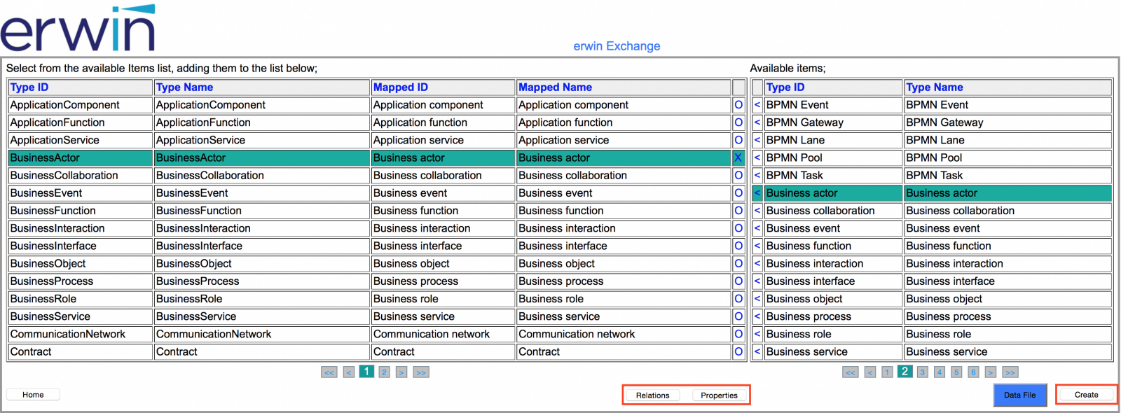Click the Create button
This screenshot has height=413, width=1121.
1086,394
